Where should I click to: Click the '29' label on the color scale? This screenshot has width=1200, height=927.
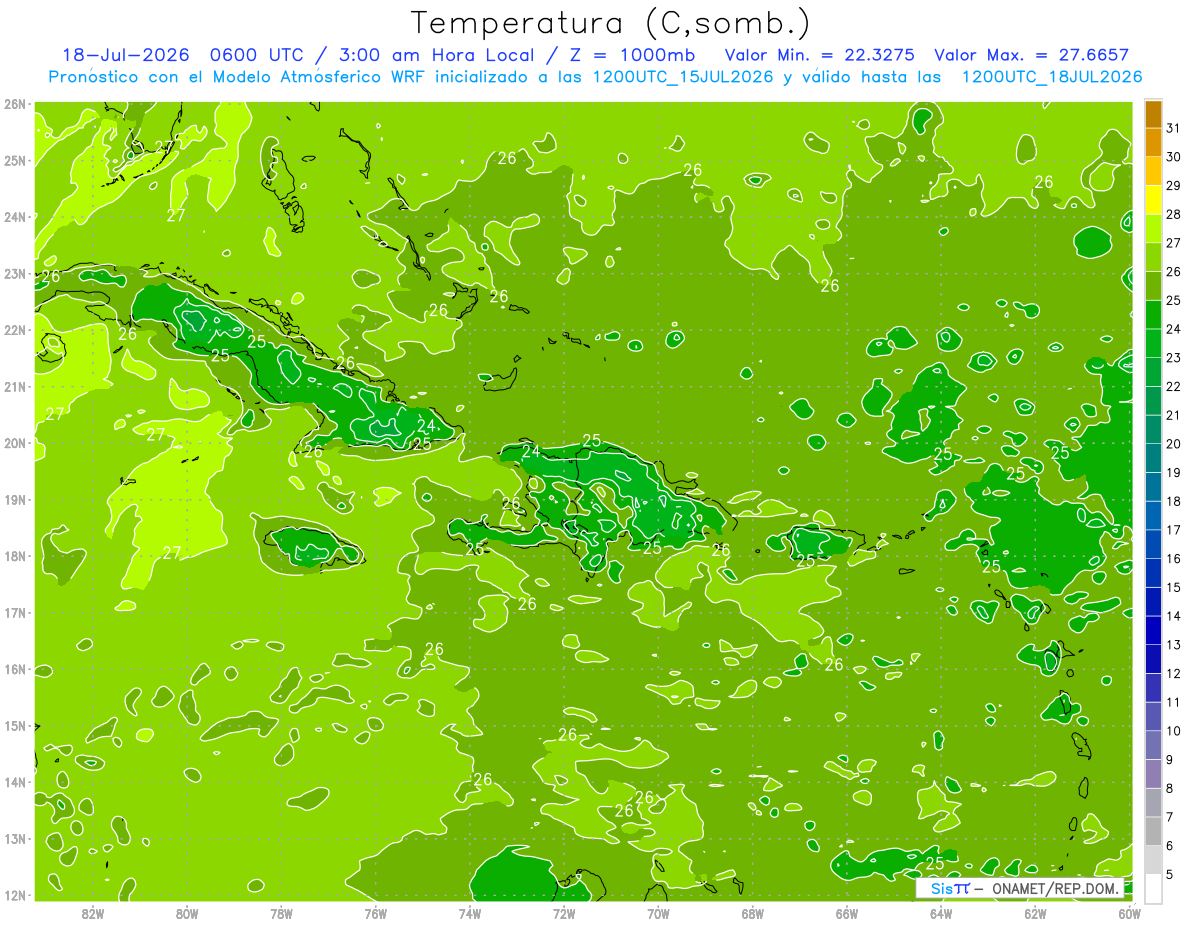click(1173, 186)
